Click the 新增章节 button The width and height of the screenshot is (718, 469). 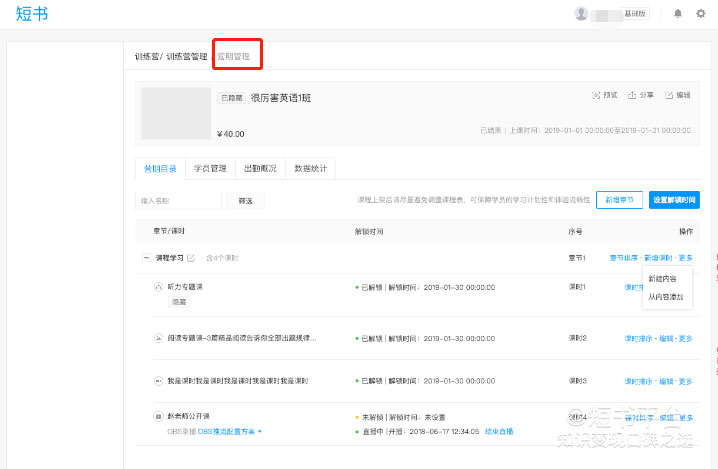coord(619,200)
